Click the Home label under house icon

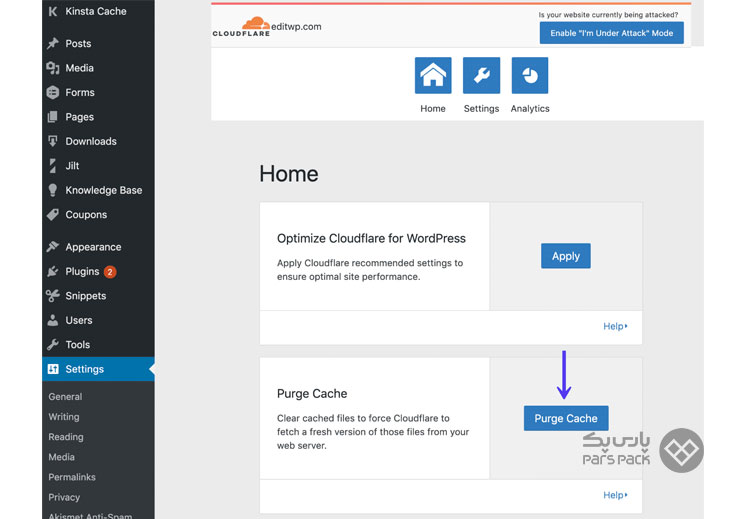point(433,109)
